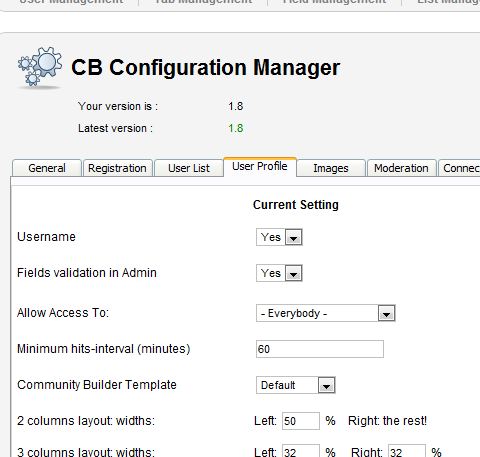Click the 2 columns Left width field
This screenshot has width=480, height=457.
pyautogui.click(x=301, y=421)
